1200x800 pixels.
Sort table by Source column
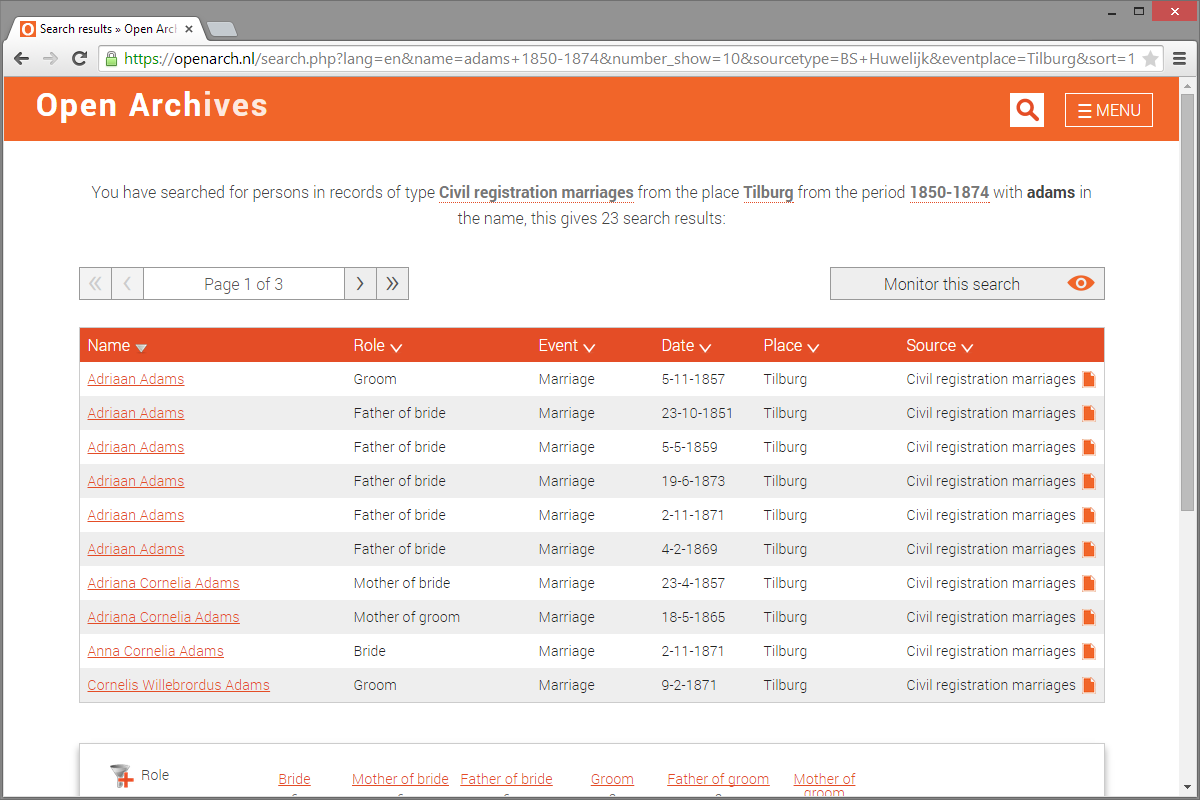tap(940, 346)
